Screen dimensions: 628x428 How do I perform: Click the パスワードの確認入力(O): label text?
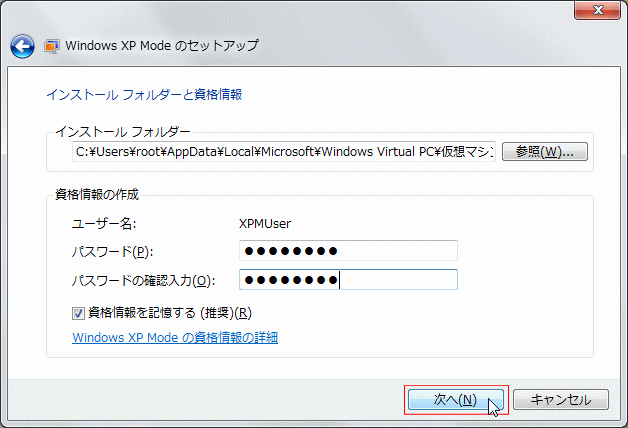pos(143,281)
